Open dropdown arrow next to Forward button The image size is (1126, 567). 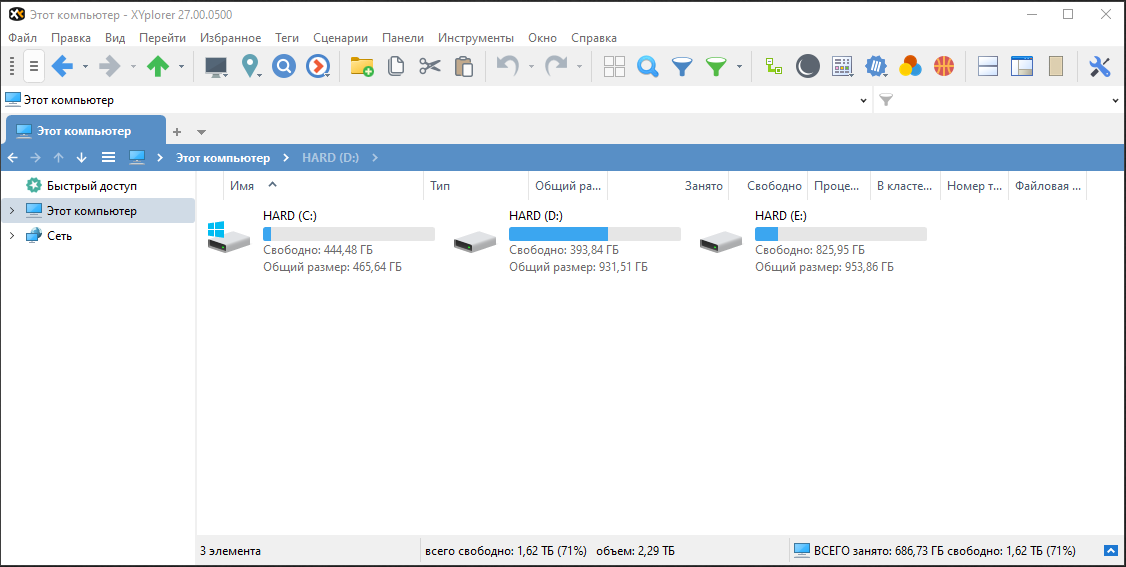coord(133,67)
